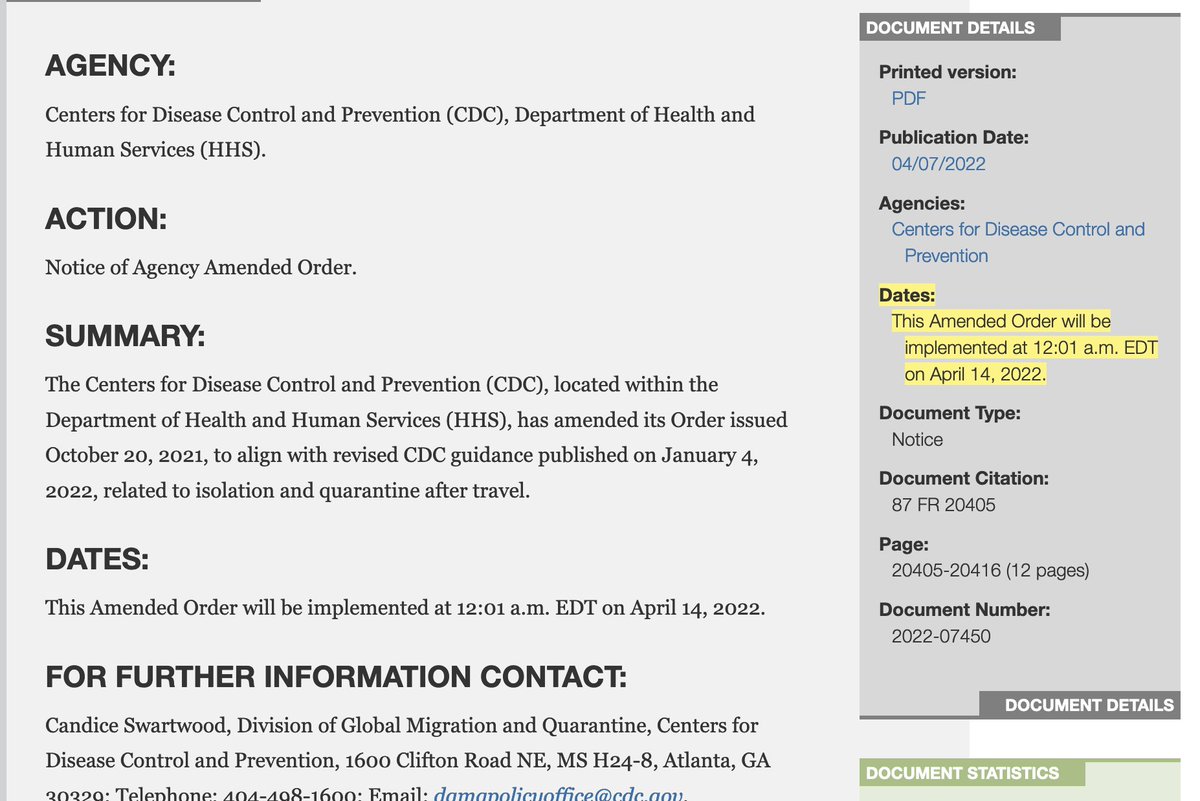Select the 'Document Citation:' label

pos(964,478)
